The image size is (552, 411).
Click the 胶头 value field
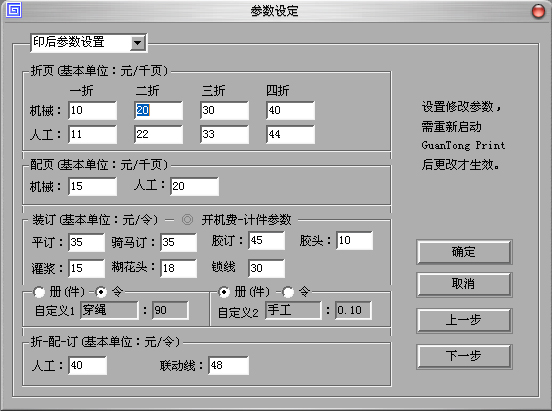(355, 241)
